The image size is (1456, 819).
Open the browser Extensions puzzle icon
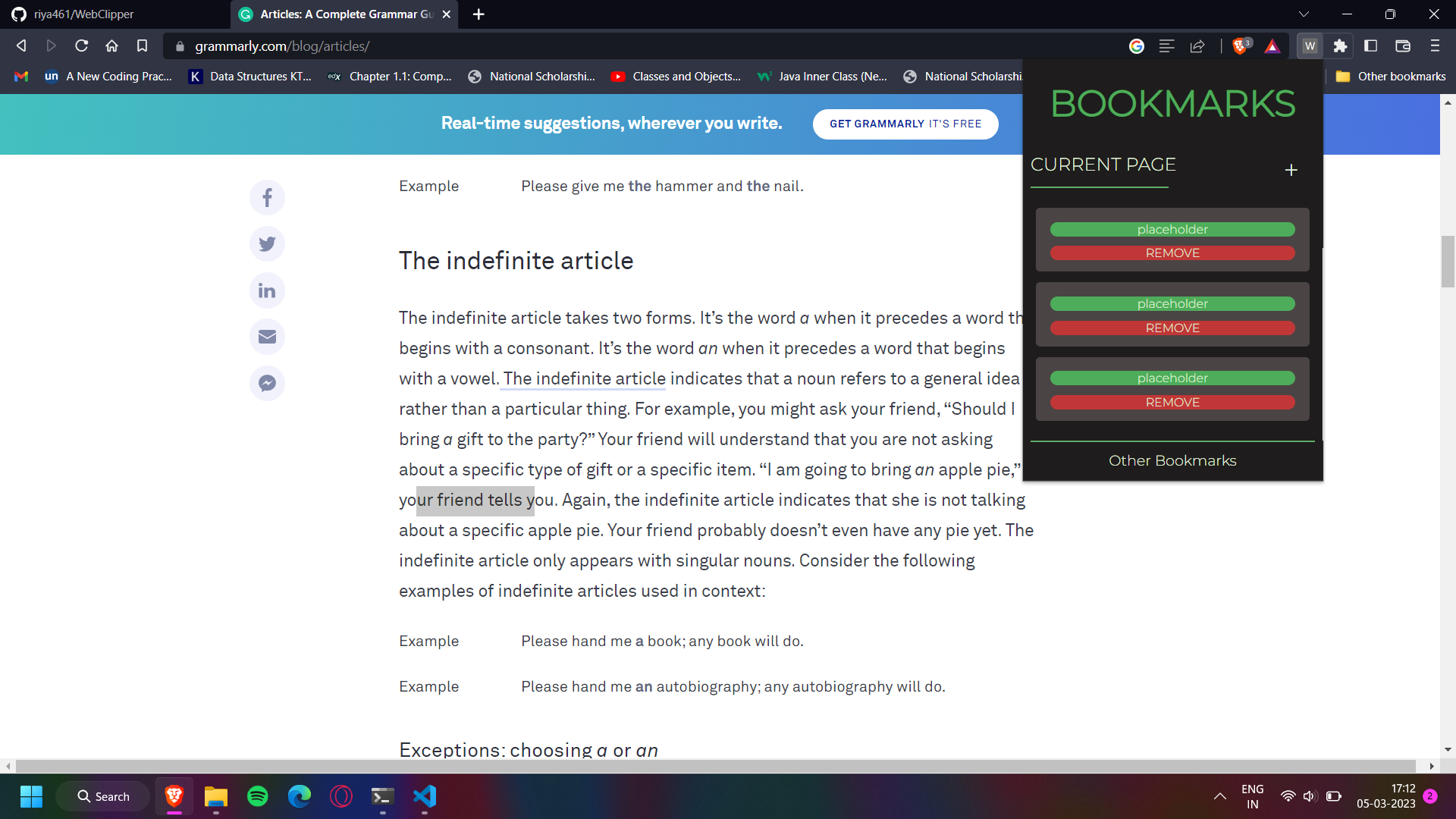pos(1340,46)
